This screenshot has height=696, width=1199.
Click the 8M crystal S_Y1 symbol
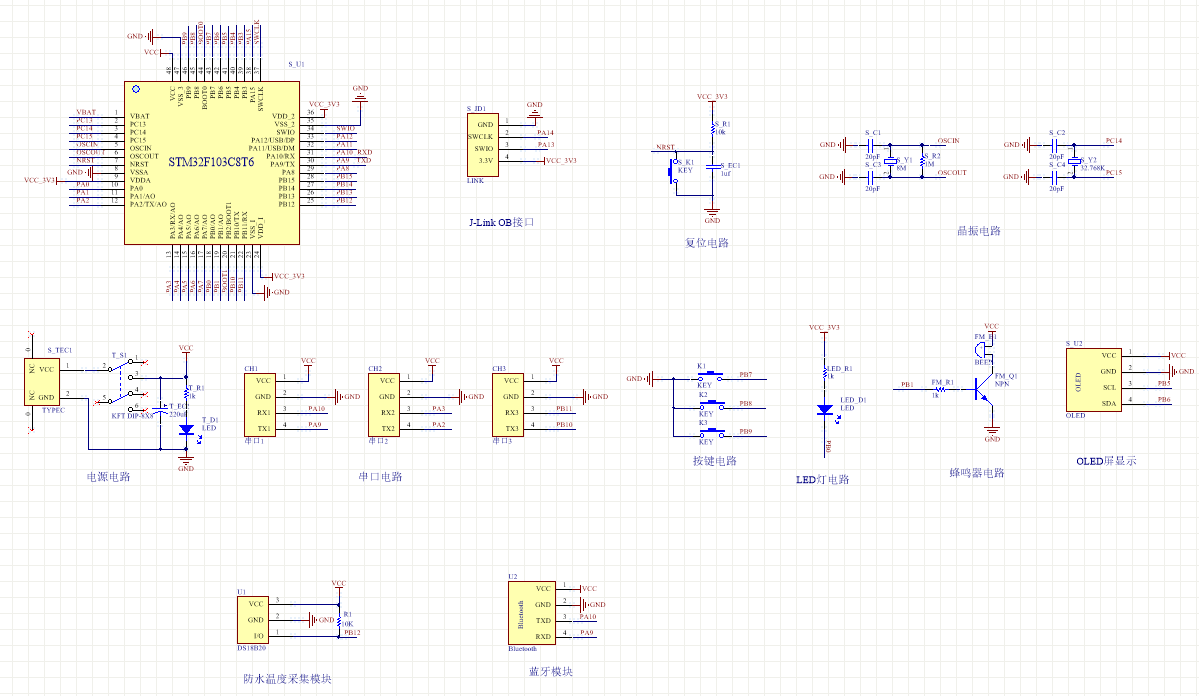pyautogui.click(x=889, y=160)
